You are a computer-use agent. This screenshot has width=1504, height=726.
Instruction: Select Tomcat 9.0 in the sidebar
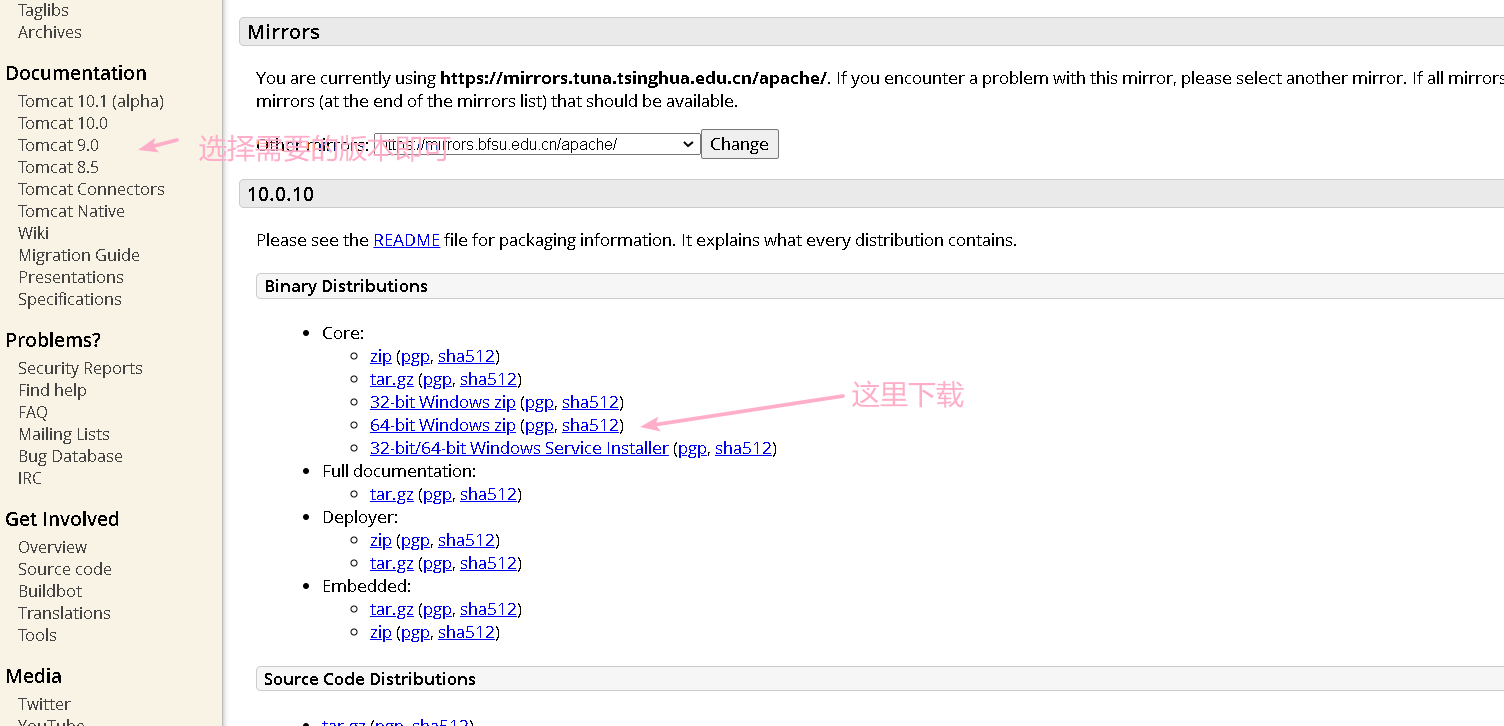pyautogui.click(x=59, y=145)
